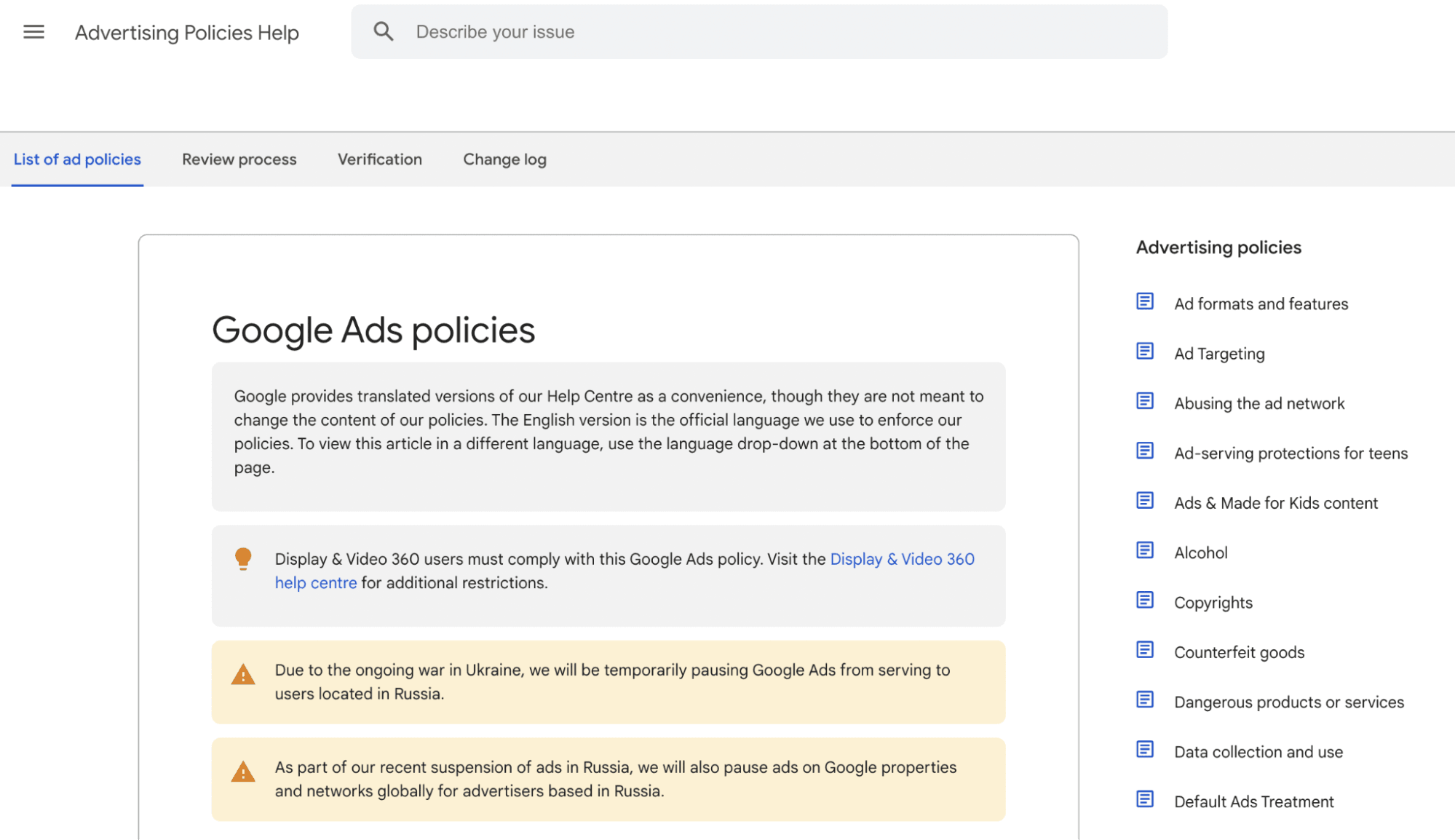Screen dimensions: 1455x840
Task: Open the Dangerous products or services policy
Action: [x=1288, y=702]
